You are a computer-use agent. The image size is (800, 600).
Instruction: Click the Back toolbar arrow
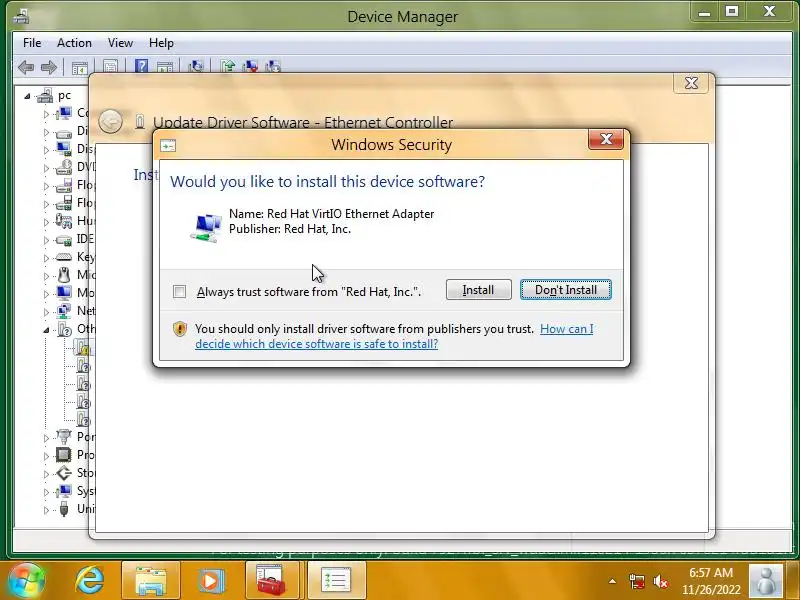pyautogui.click(x=26, y=67)
